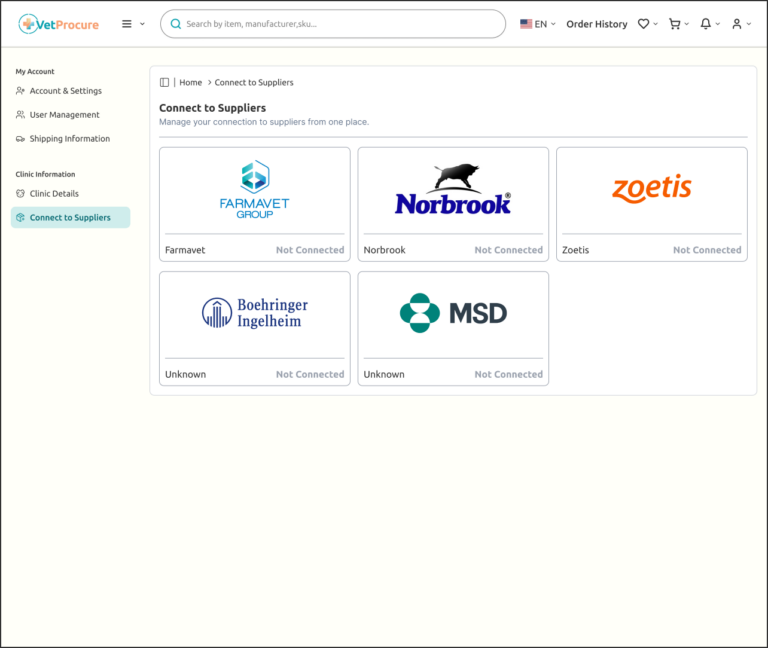Click the Clinic Information section heading
Screen dimensions: 768x648
(x=45, y=174)
